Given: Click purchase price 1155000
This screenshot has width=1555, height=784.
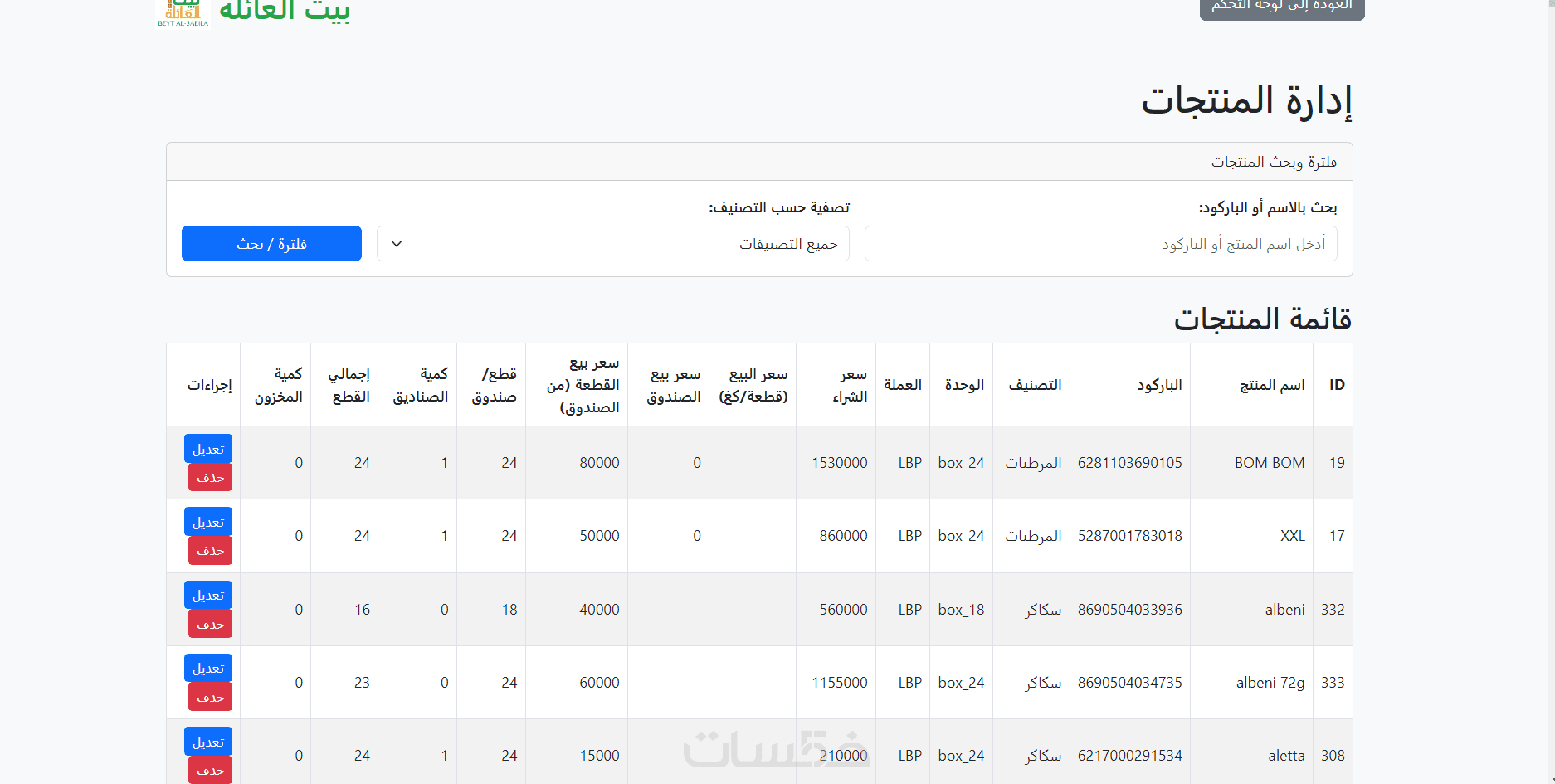Looking at the screenshot, I should 839,683.
